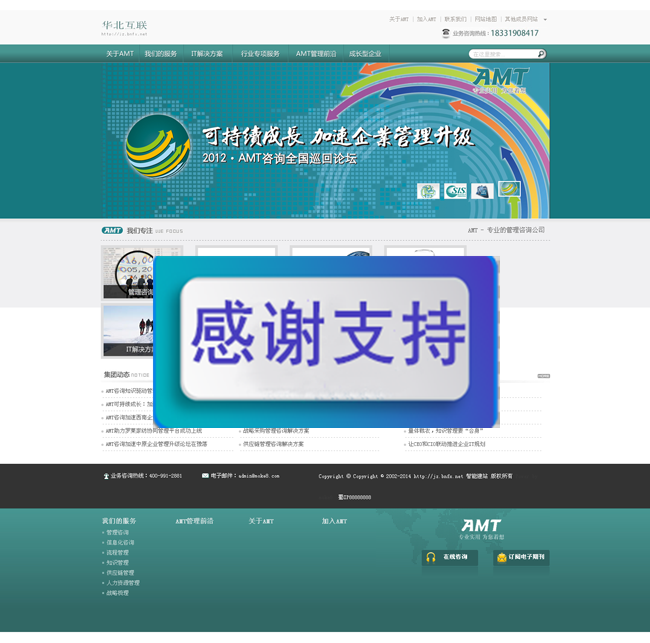Click the hotline number 18331908417
Image resolution: width=650 pixels, height=643 pixels.
coord(514,33)
